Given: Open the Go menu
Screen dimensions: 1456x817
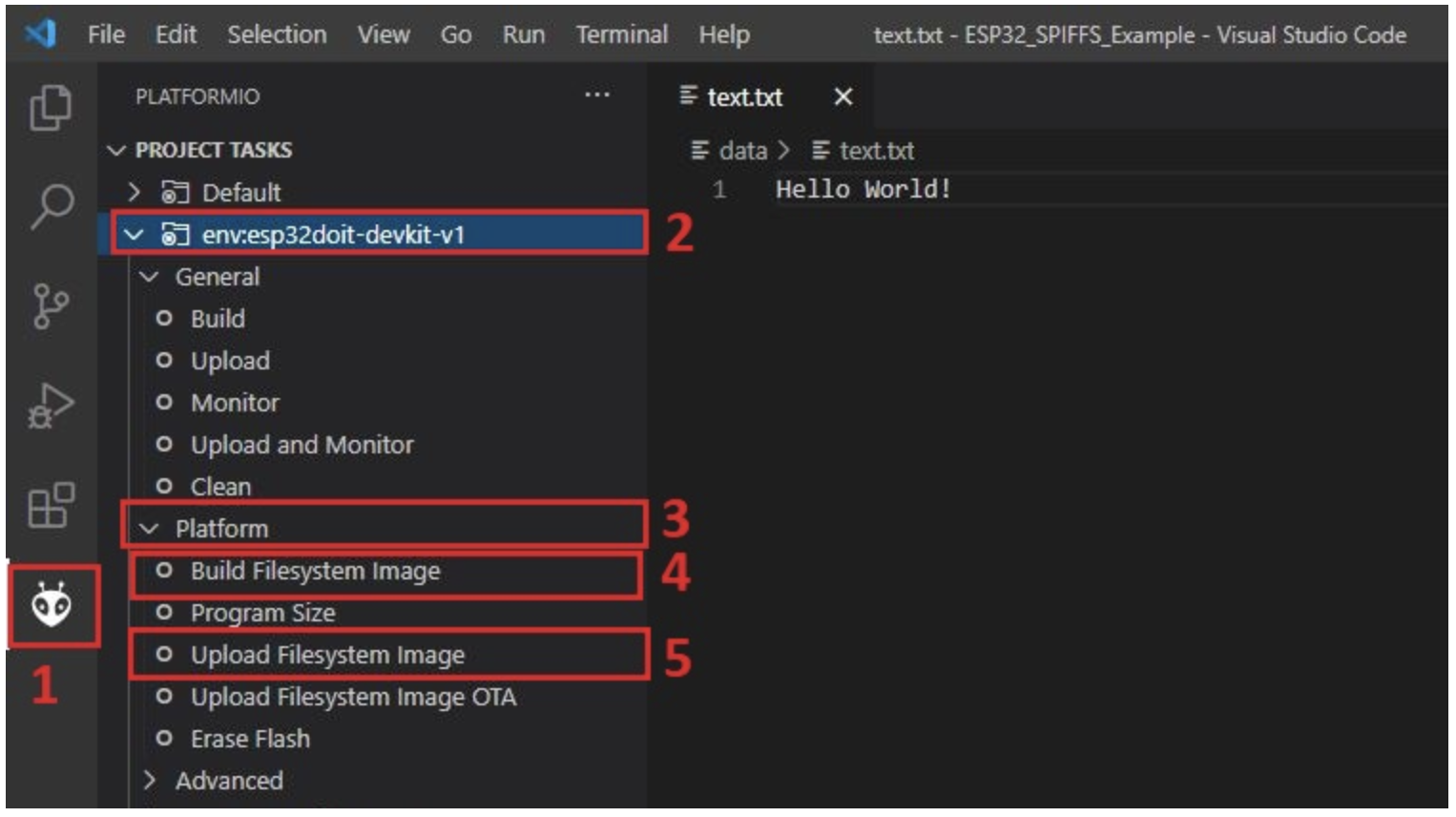Looking at the screenshot, I should tap(456, 35).
